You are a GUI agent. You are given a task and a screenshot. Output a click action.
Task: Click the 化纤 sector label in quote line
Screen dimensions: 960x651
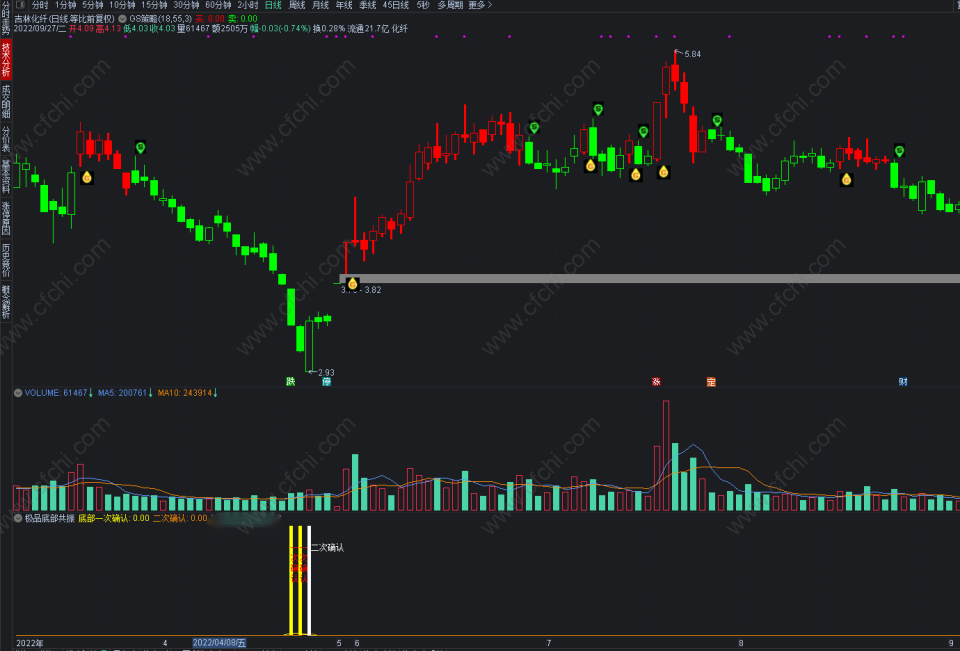(x=400, y=28)
